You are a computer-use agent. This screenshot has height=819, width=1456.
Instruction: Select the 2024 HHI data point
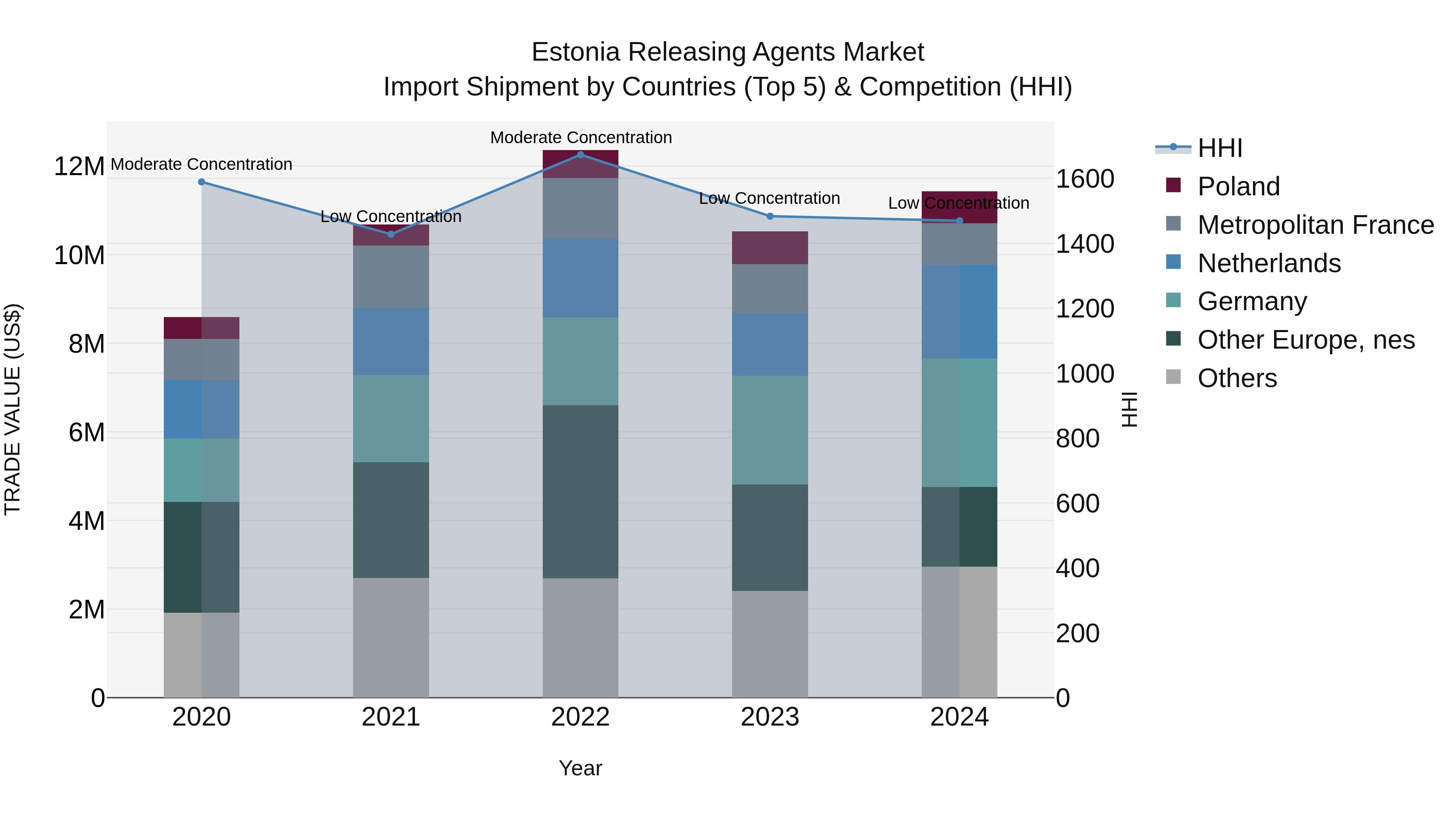click(959, 221)
